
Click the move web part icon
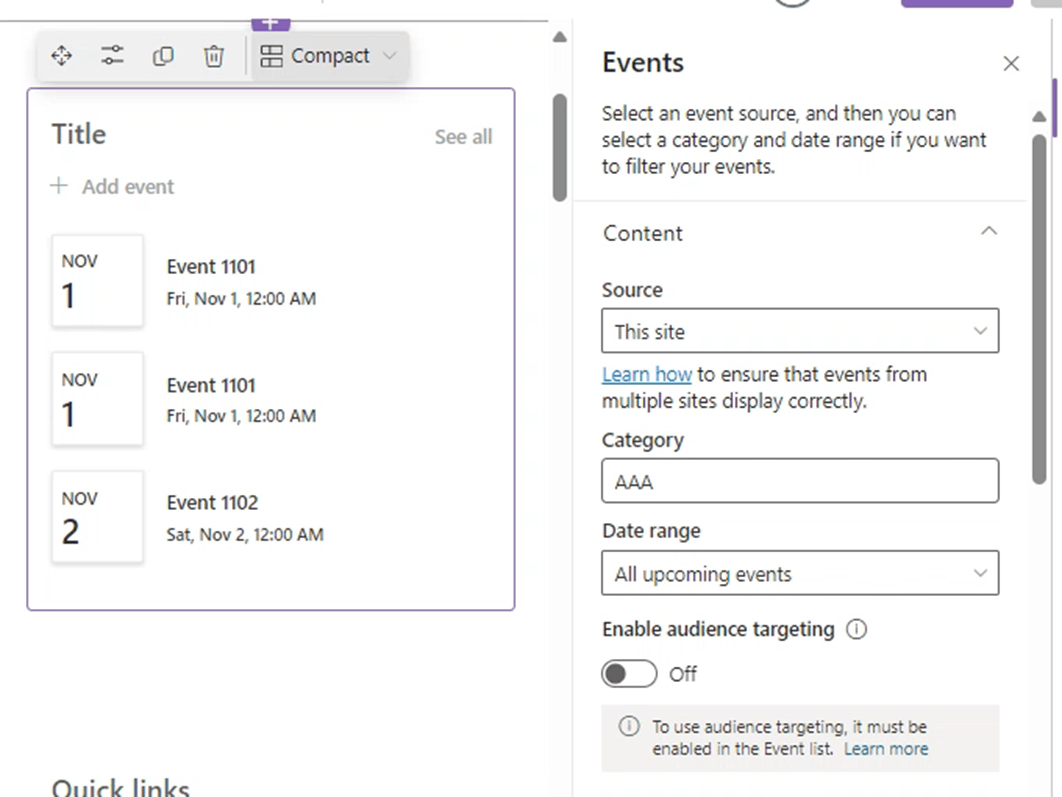pyautogui.click(x=62, y=56)
